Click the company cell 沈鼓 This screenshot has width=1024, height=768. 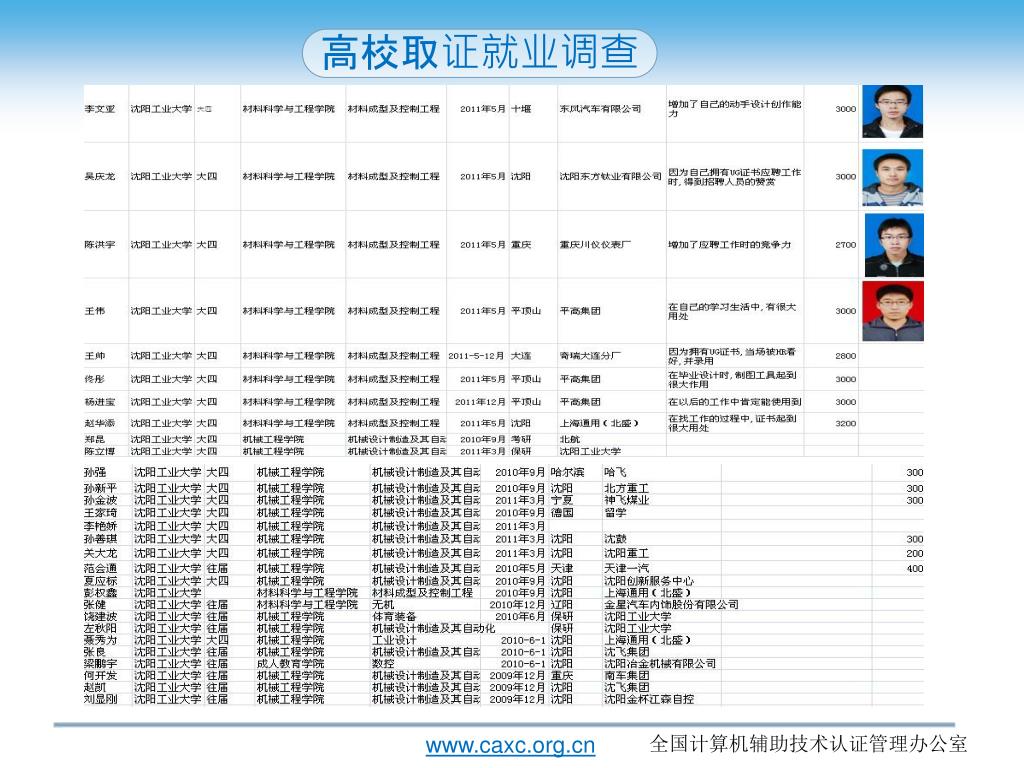tap(615, 539)
